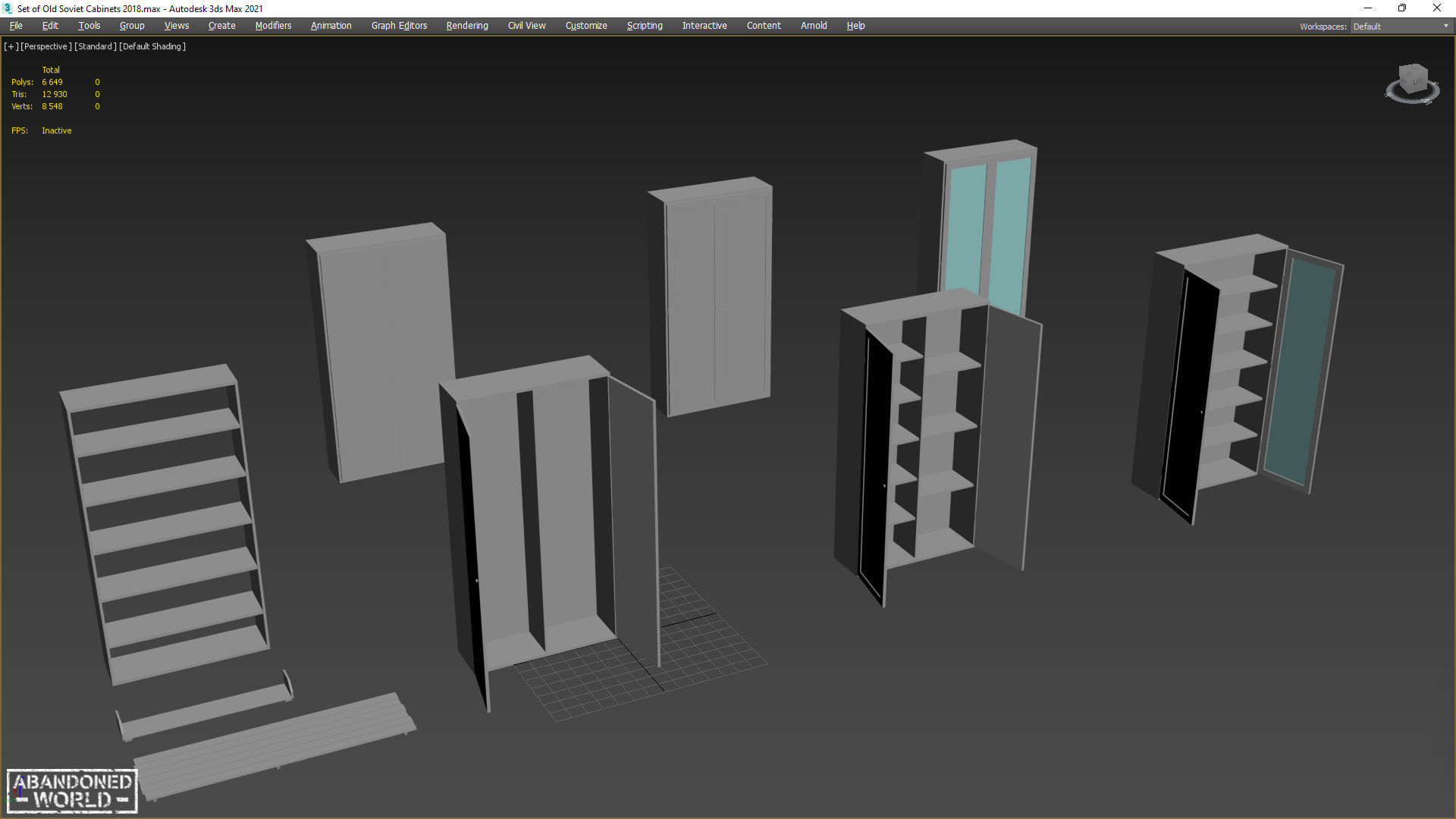
Task: Open the Edit menu
Action: pos(50,26)
